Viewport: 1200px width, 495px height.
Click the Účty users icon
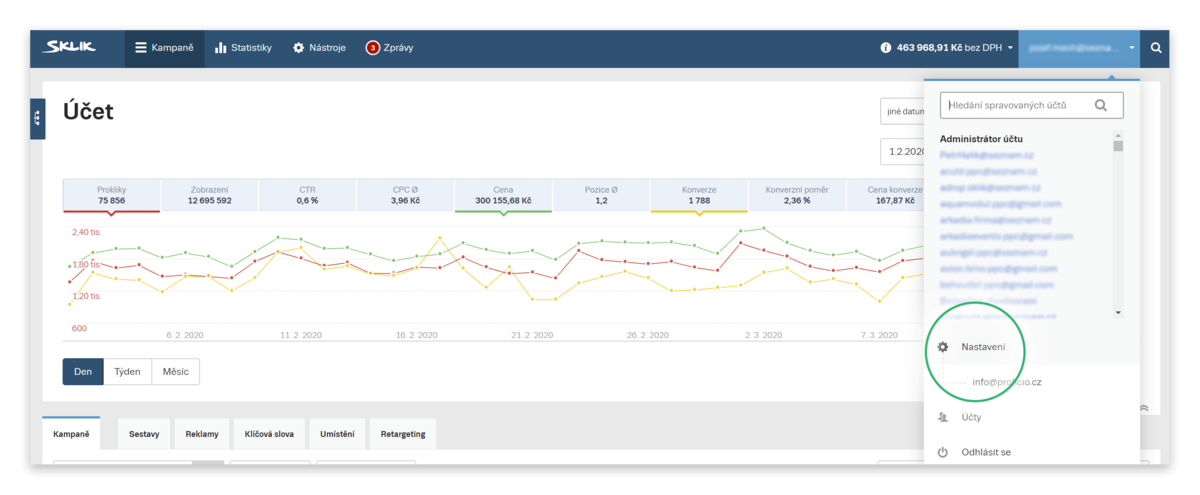(942, 417)
